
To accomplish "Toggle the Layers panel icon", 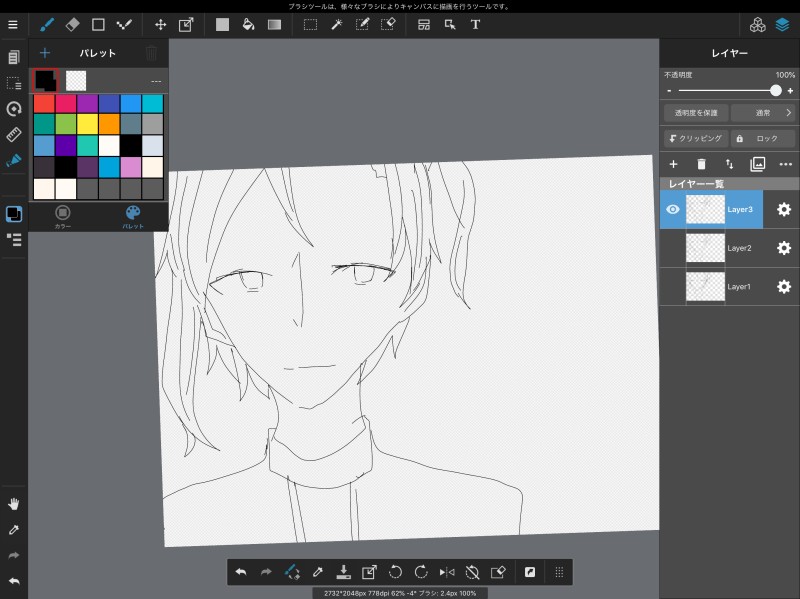I will (x=782, y=24).
